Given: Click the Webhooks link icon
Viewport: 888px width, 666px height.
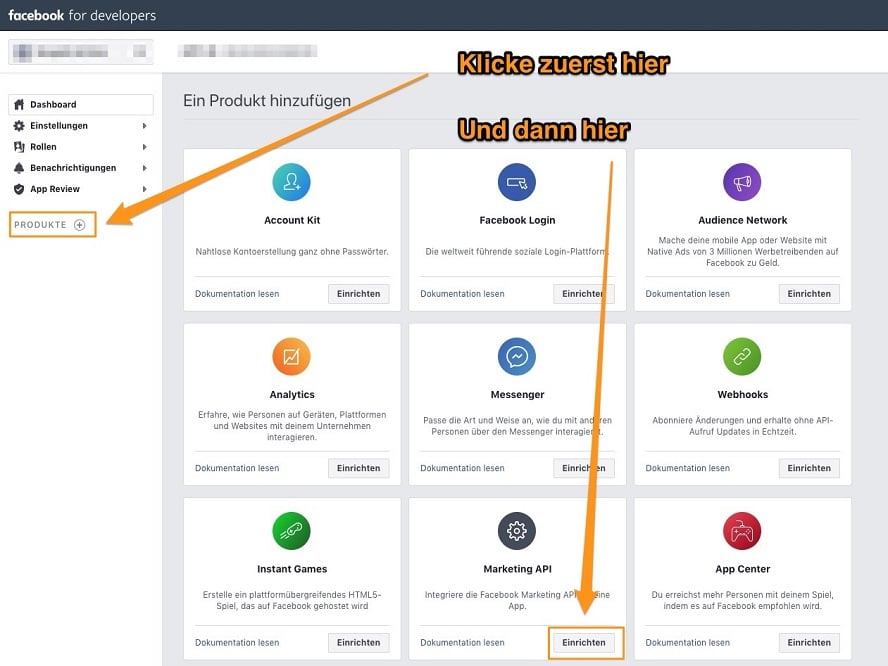Looking at the screenshot, I should (x=742, y=357).
